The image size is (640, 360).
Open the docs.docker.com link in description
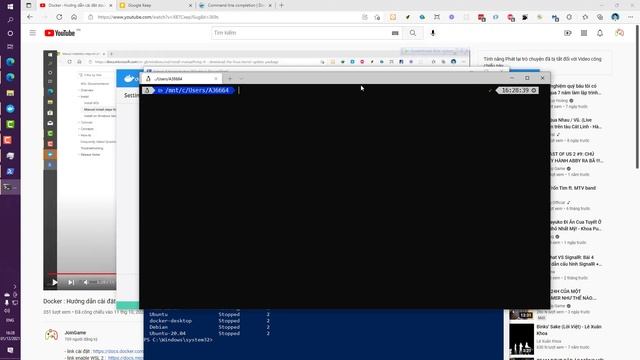click(118, 351)
